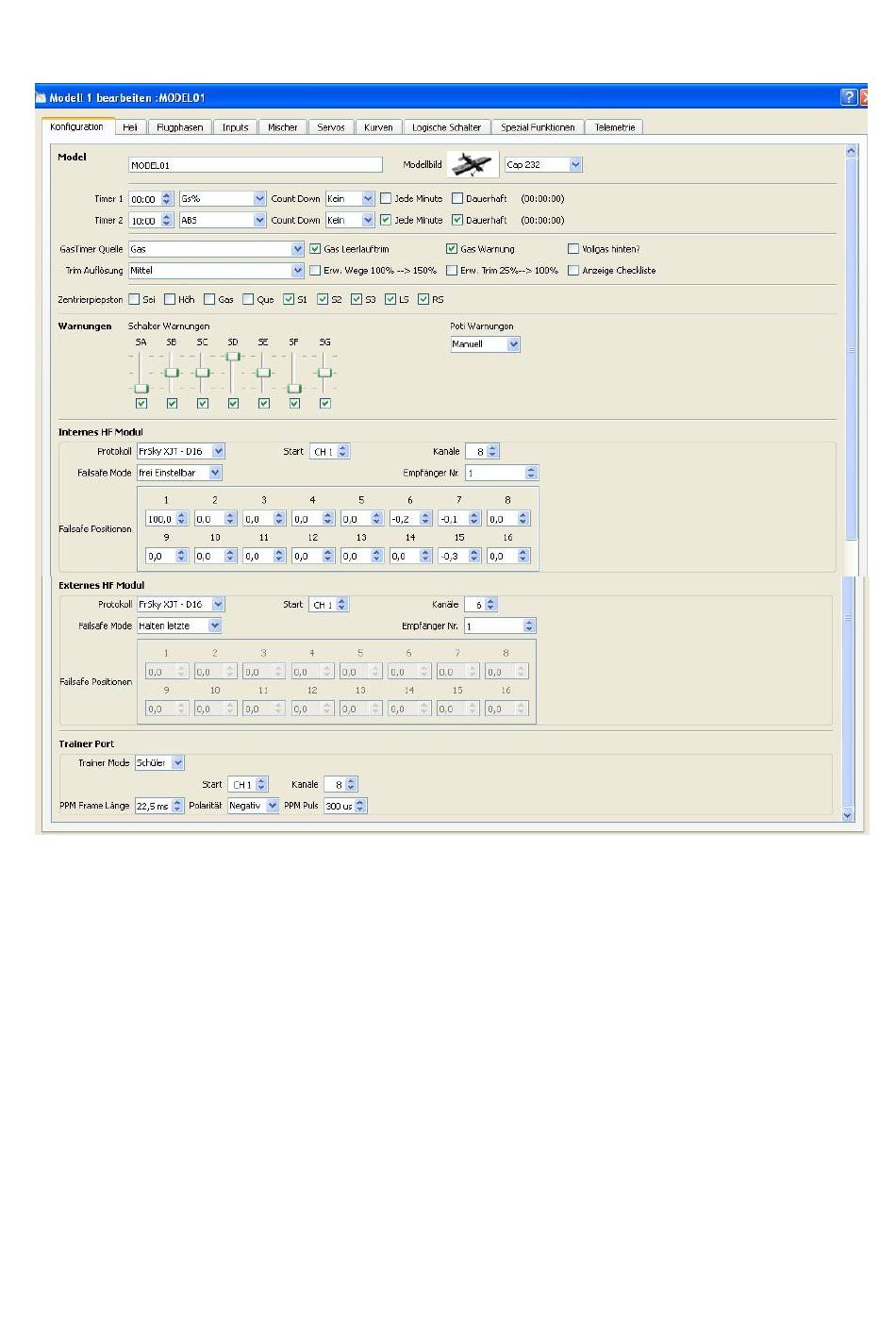
Task: Click the scroll up arrow of the vertical scrollbar
Action: [x=850, y=150]
